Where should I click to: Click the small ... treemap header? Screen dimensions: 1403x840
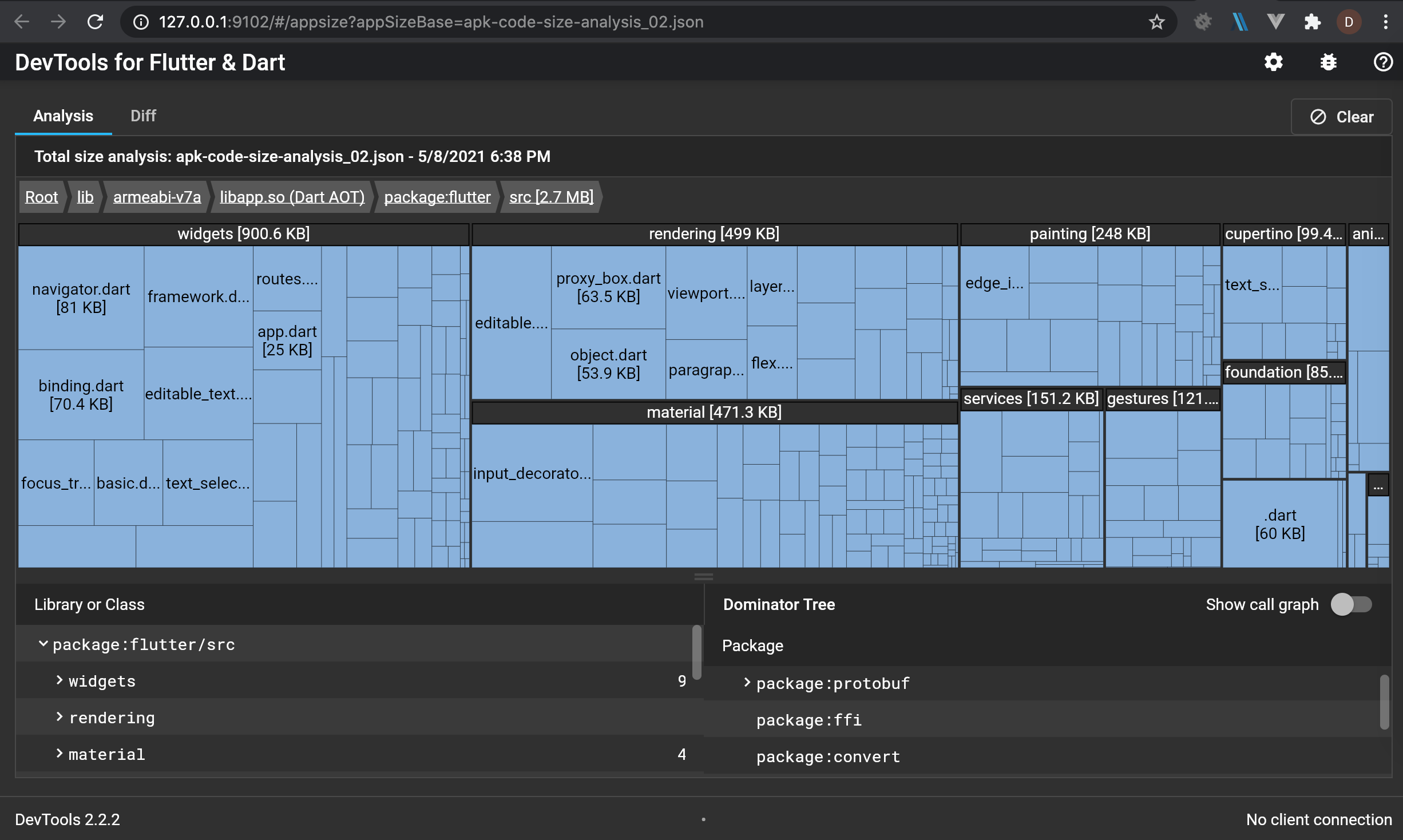point(1378,485)
